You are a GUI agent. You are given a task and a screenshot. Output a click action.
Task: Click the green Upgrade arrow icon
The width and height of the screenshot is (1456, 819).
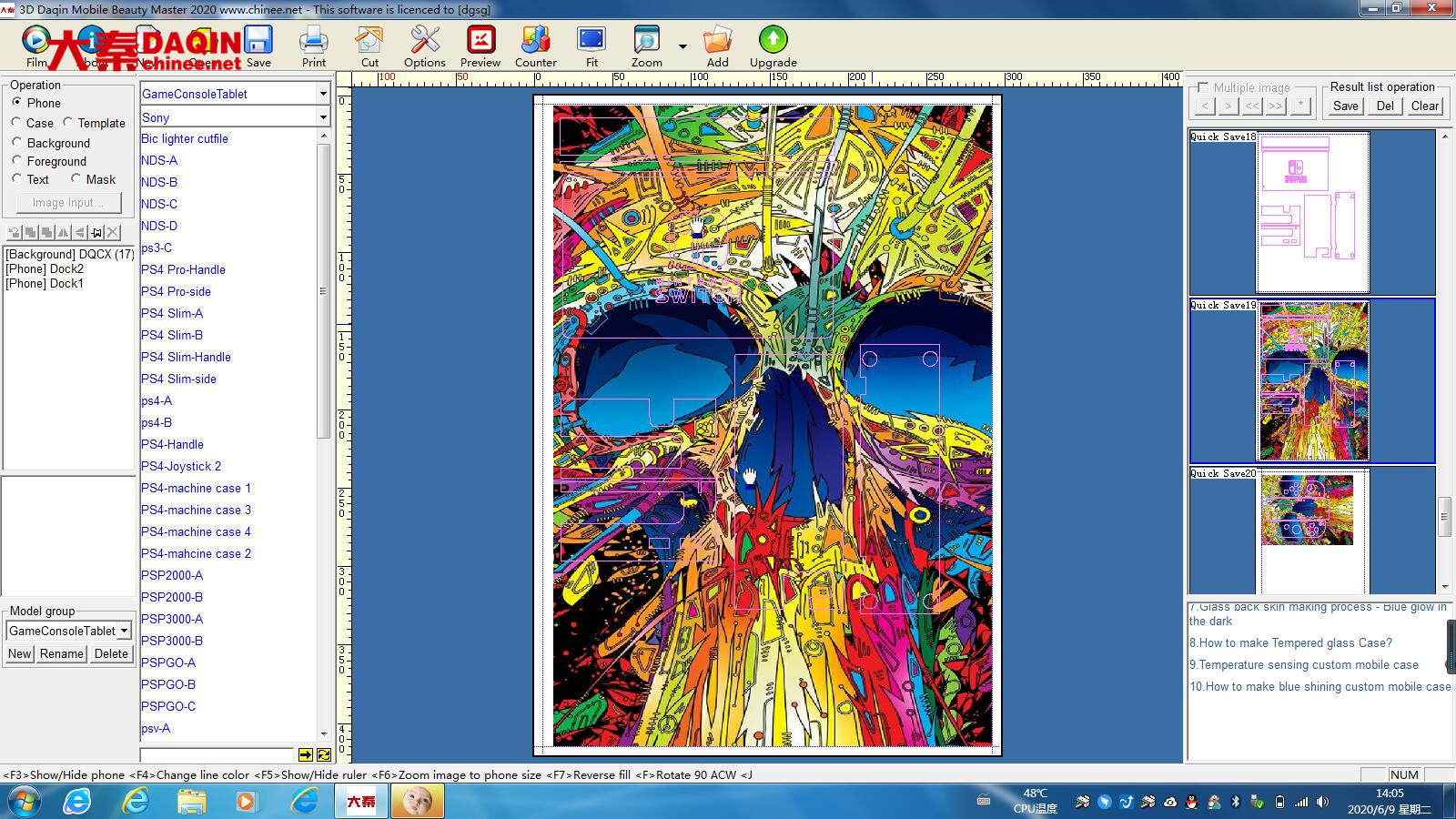(773, 40)
